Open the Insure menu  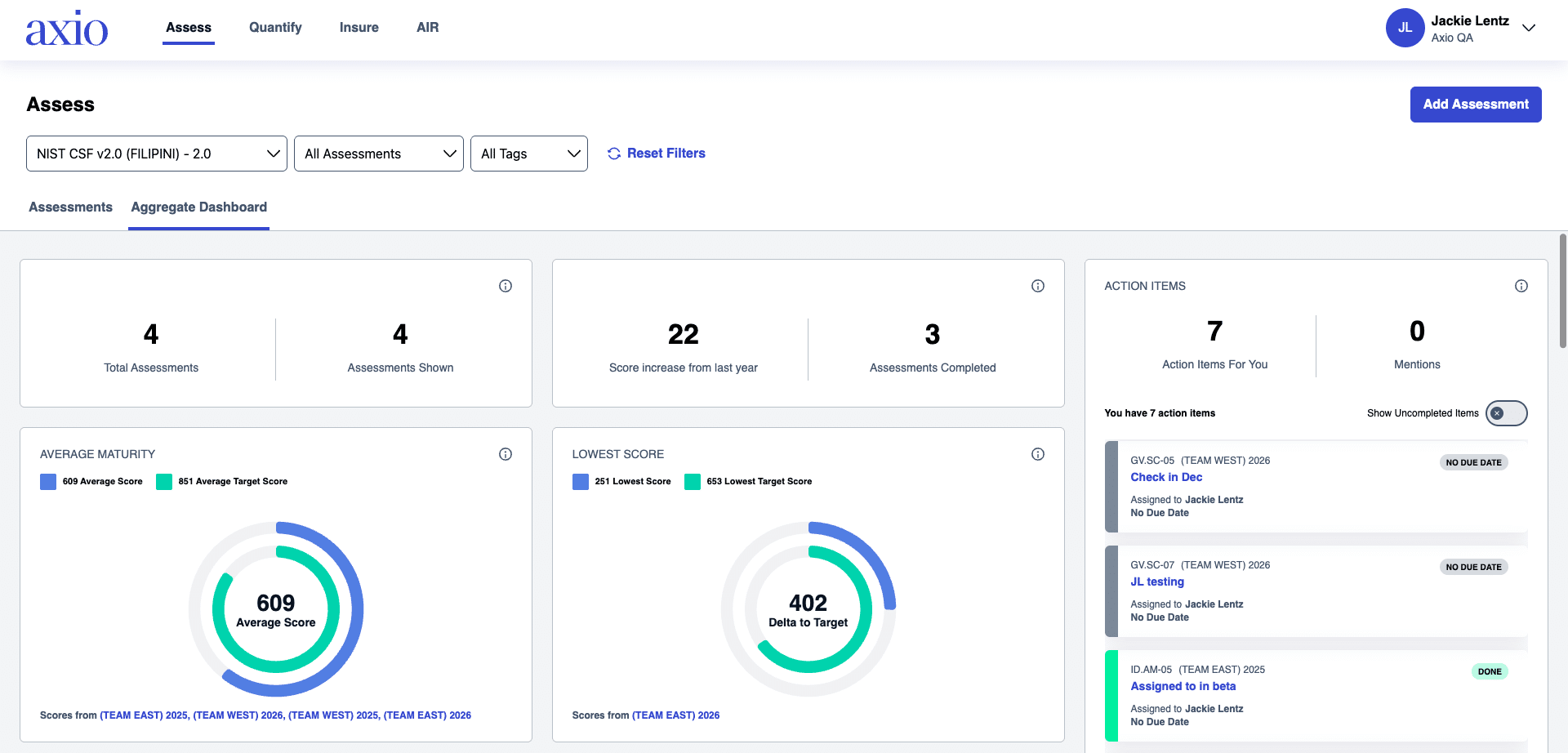[x=359, y=28]
